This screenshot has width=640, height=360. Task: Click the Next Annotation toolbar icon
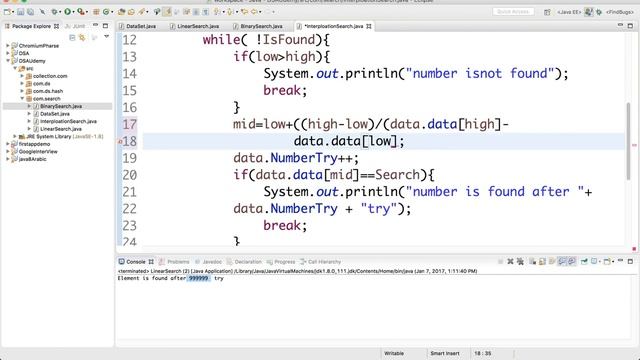216,12
